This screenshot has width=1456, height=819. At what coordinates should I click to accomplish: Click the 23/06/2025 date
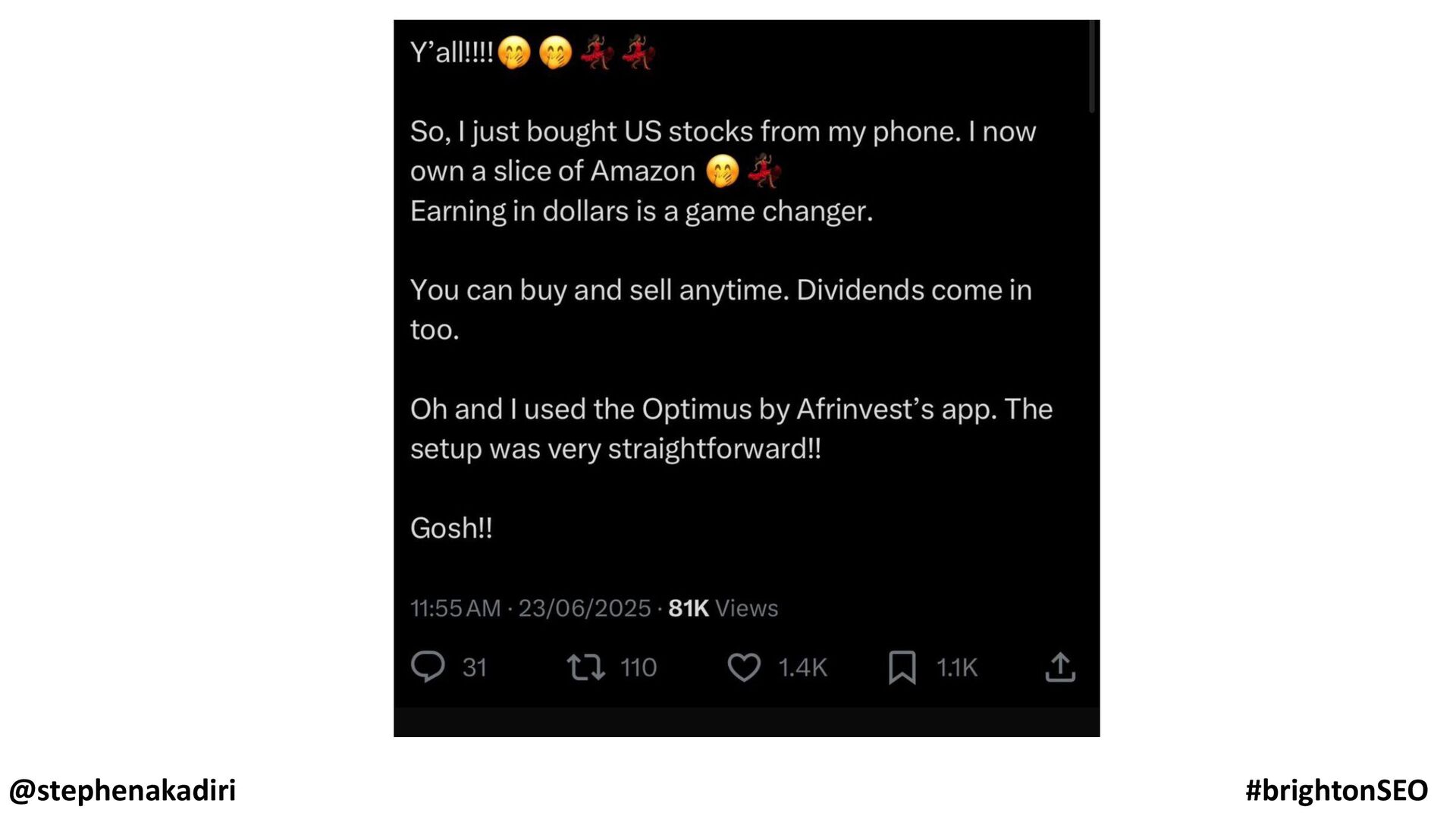(585, 608)
